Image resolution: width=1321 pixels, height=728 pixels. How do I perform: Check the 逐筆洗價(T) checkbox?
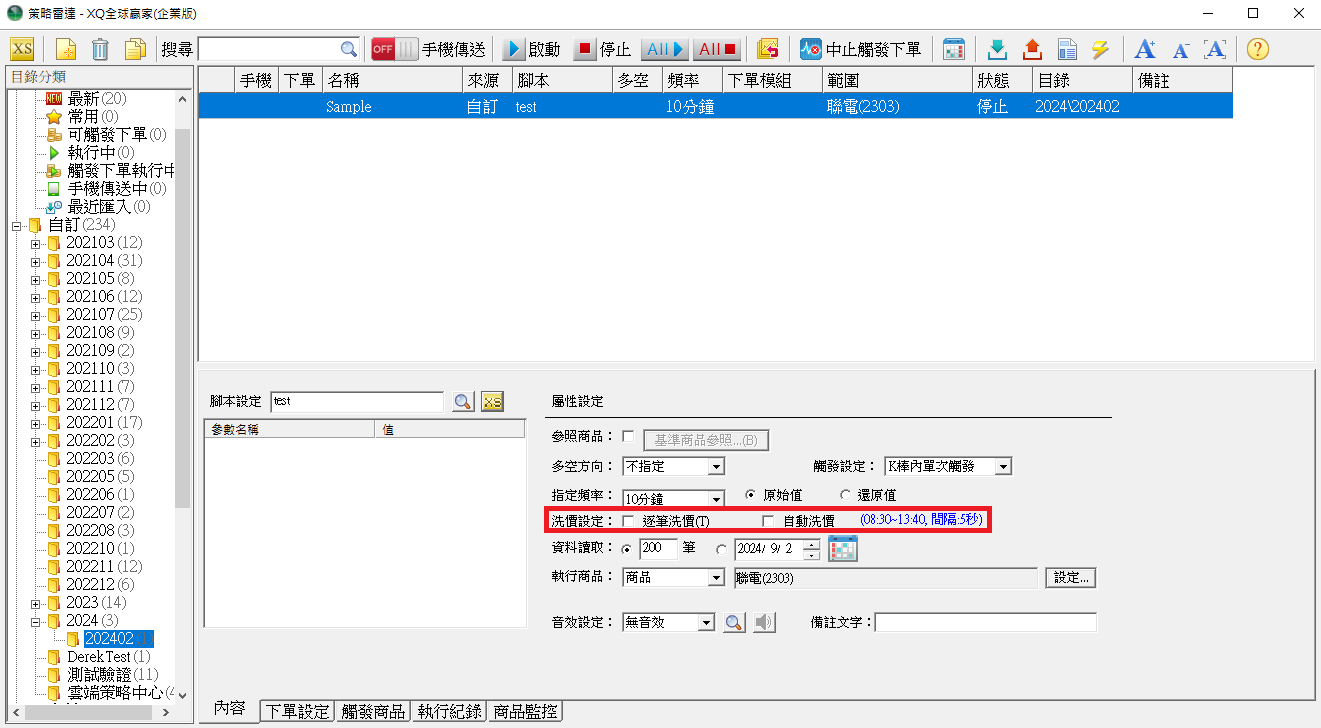pyautogui.click(x=628, y=521)
